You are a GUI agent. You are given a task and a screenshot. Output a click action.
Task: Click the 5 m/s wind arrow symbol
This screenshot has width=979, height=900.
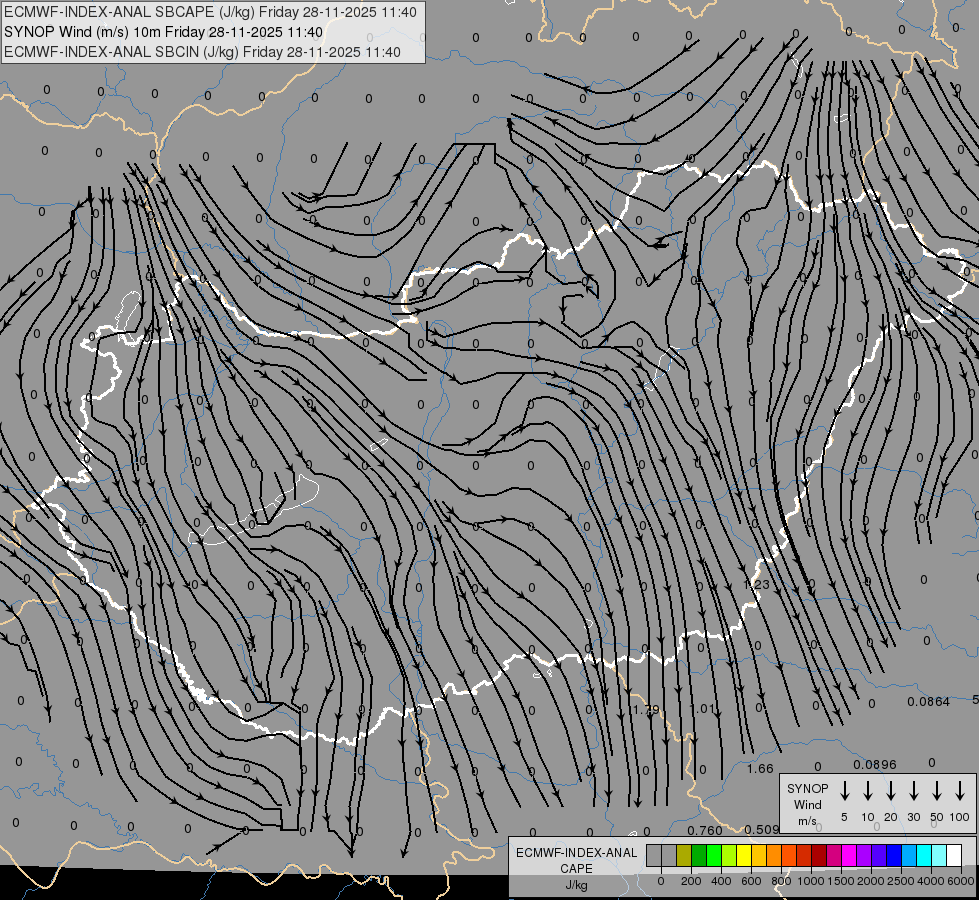click(844, 790)
